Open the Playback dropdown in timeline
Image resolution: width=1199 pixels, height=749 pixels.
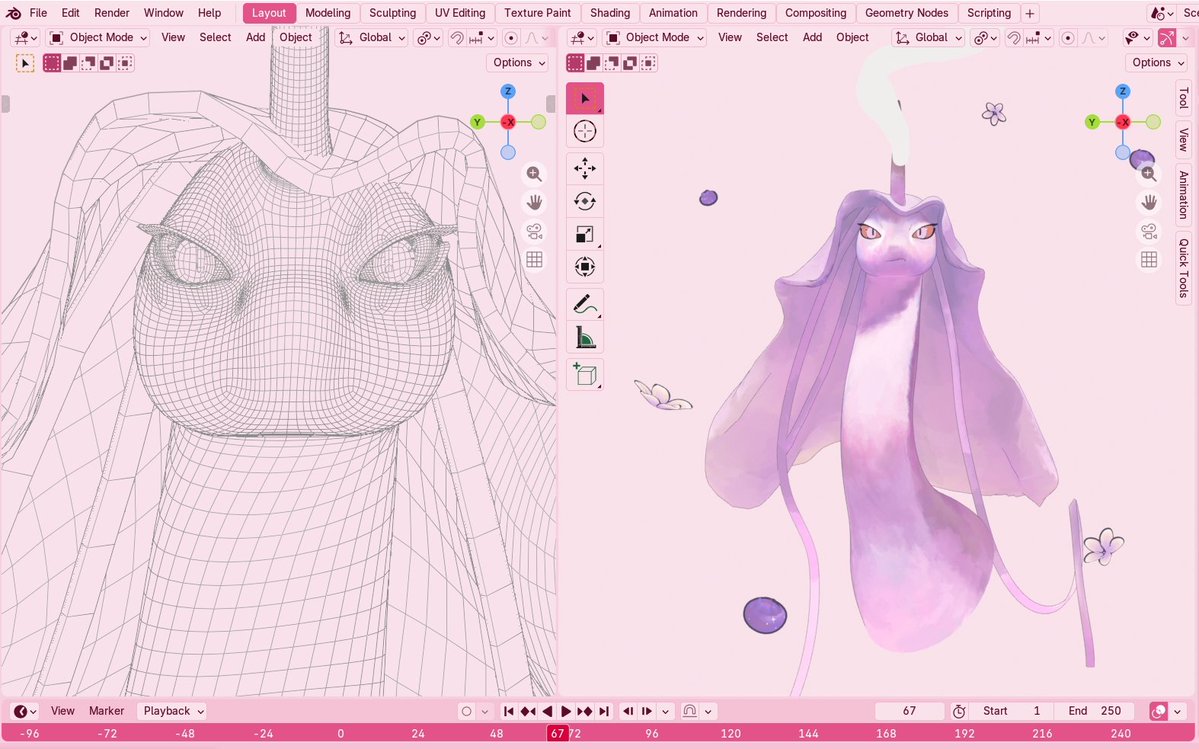[x=172, y=711]
